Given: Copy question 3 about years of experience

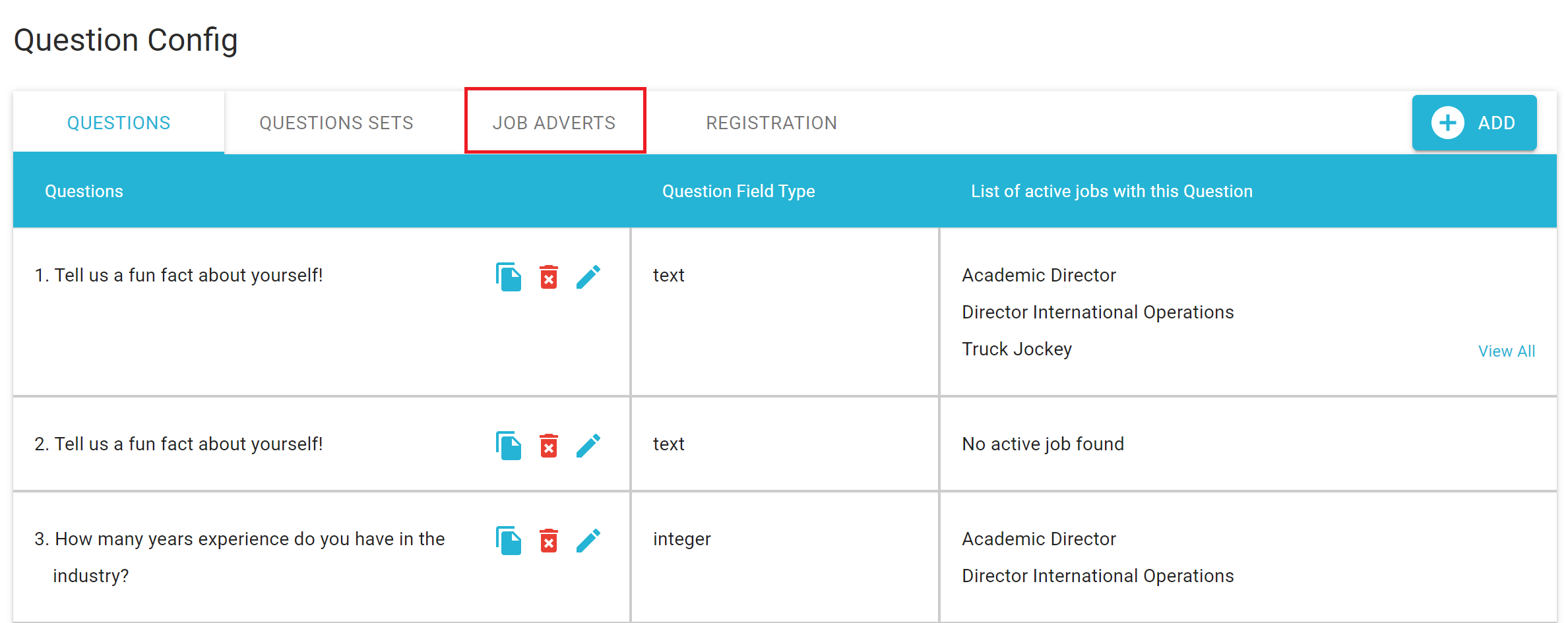Looking at the screenshot, I should click(509, 541).
